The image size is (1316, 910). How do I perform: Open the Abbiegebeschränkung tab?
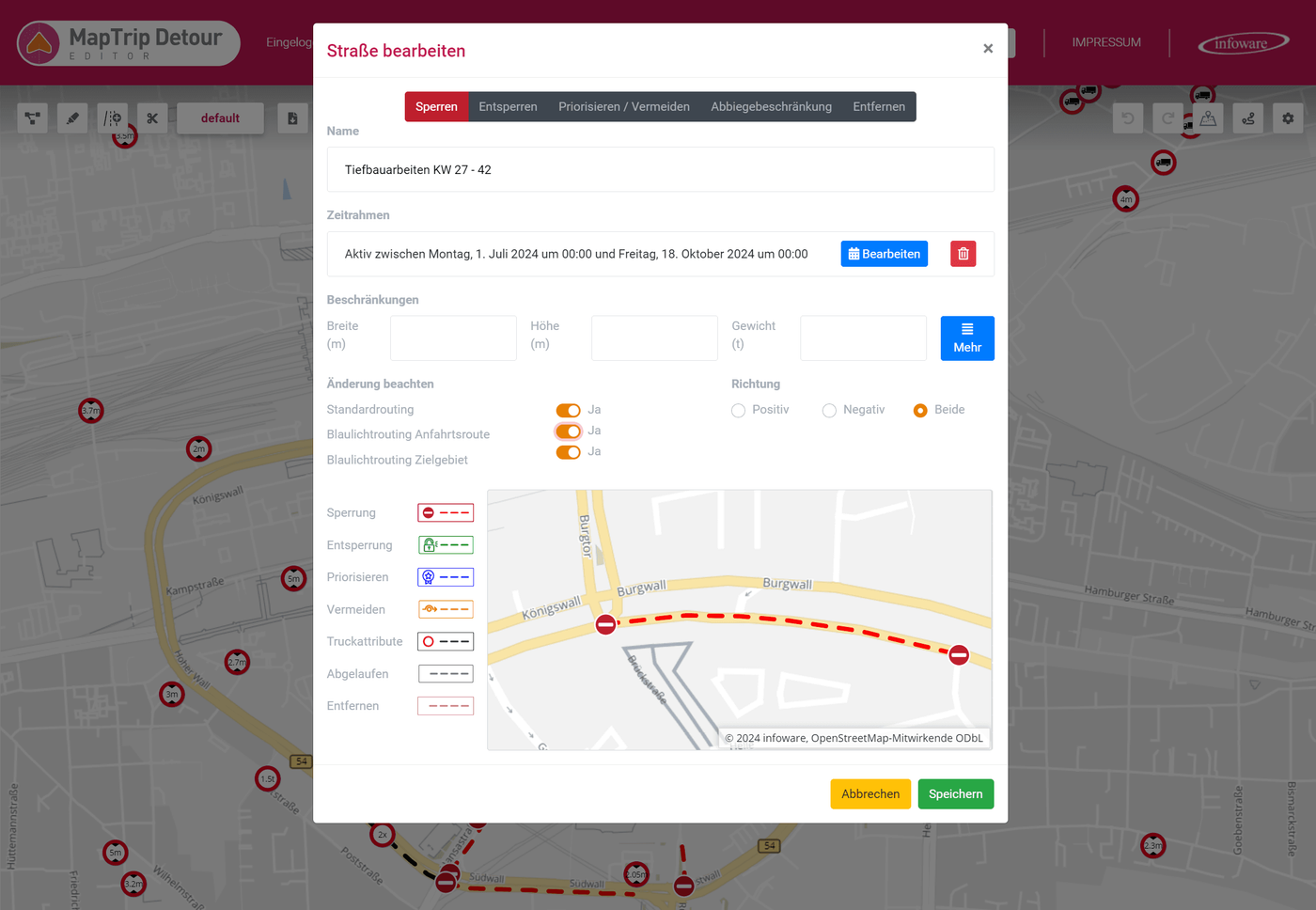[x=771, y=107]
